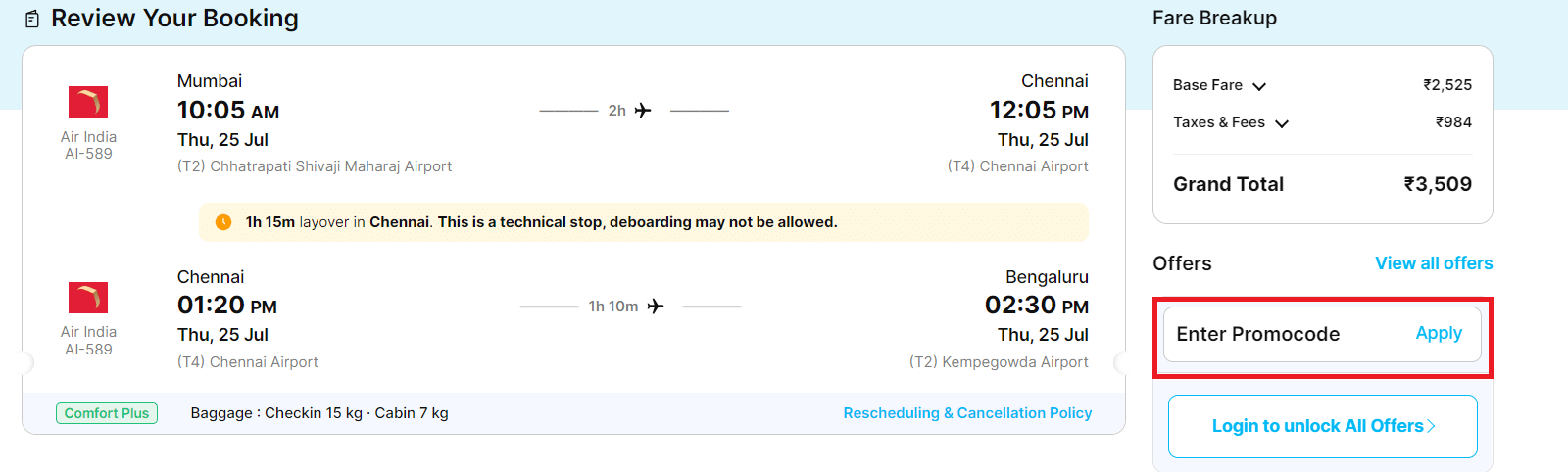Click the Comfort Plus fare badge
Image resolution: width=1568 pixels, height=472 pixels.
107,413
